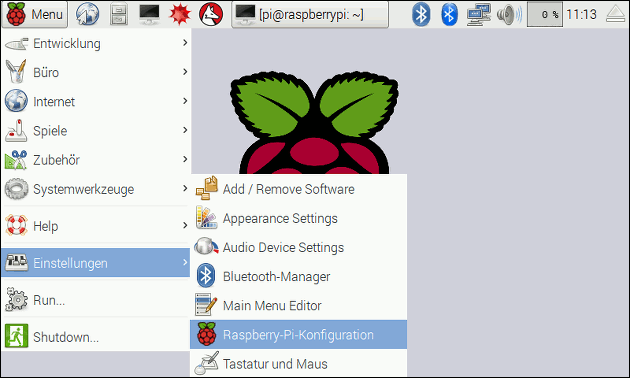The height and width of the screenshot is (378, 630).
Task: Open Raspberry-Pi-Konfiguration
Action: (x=299, y=334)
